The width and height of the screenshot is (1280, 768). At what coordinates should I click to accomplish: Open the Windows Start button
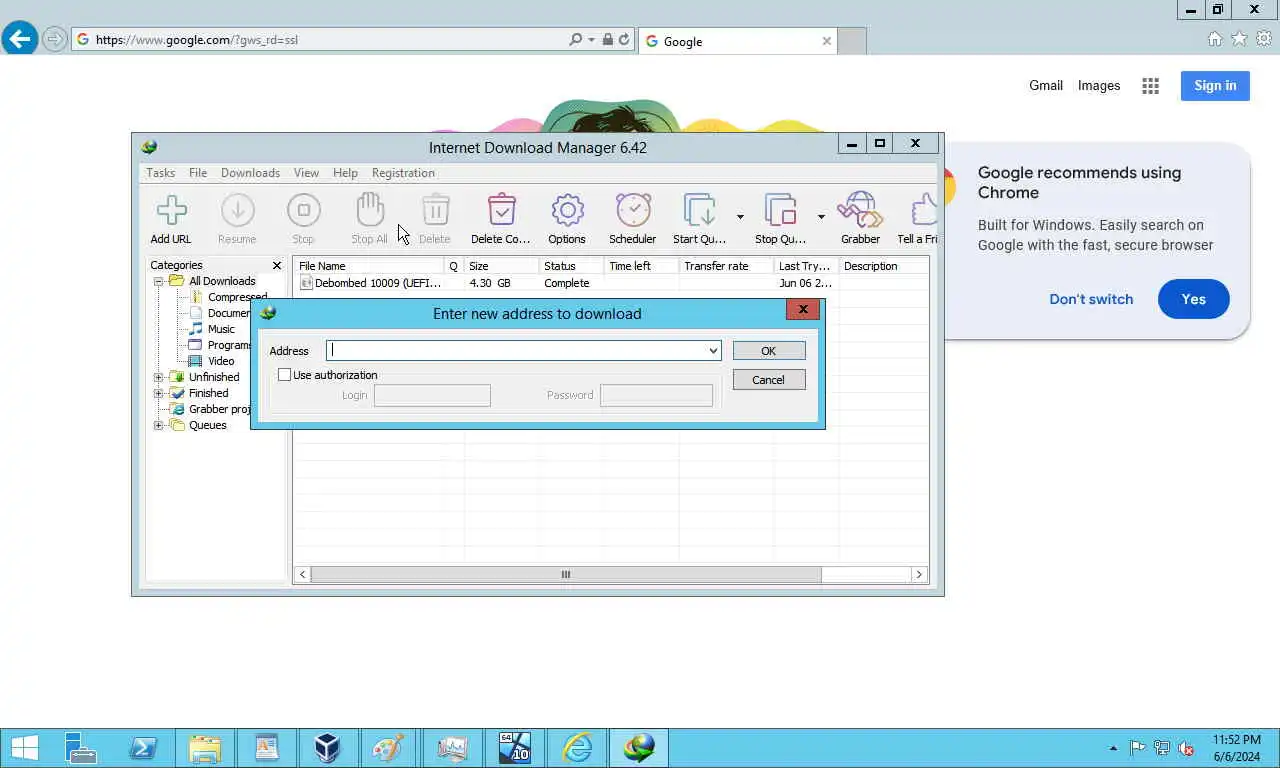tap(24, 748)
